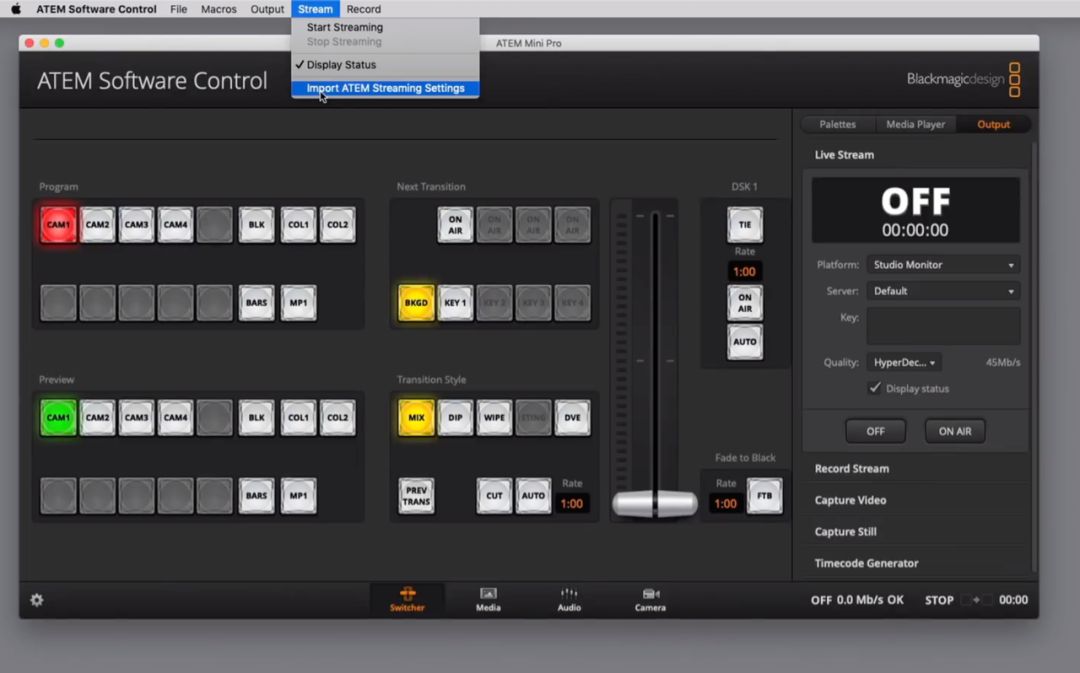This screenshot has height=673, width=1080.
Task: Click the right panel scrollbar
Action: tap(1034, 357)
